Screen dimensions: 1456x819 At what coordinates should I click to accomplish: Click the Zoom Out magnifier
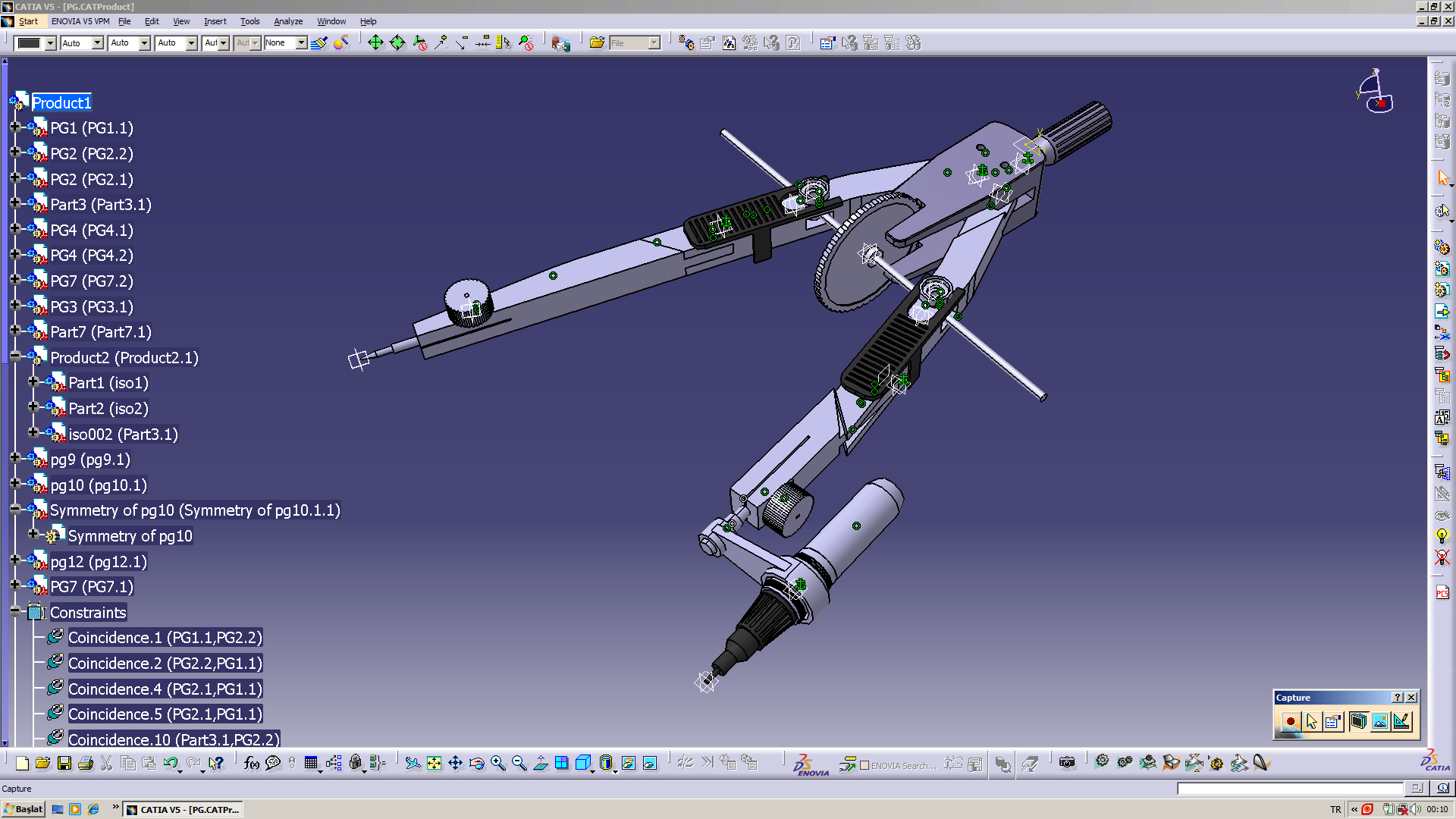click(x=519, y=763)
